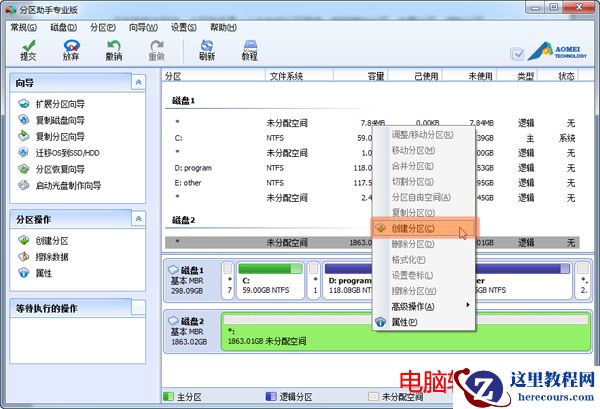Open the 分区(P) menu
The image size is (600, 409).
click(x=103, y=28)
